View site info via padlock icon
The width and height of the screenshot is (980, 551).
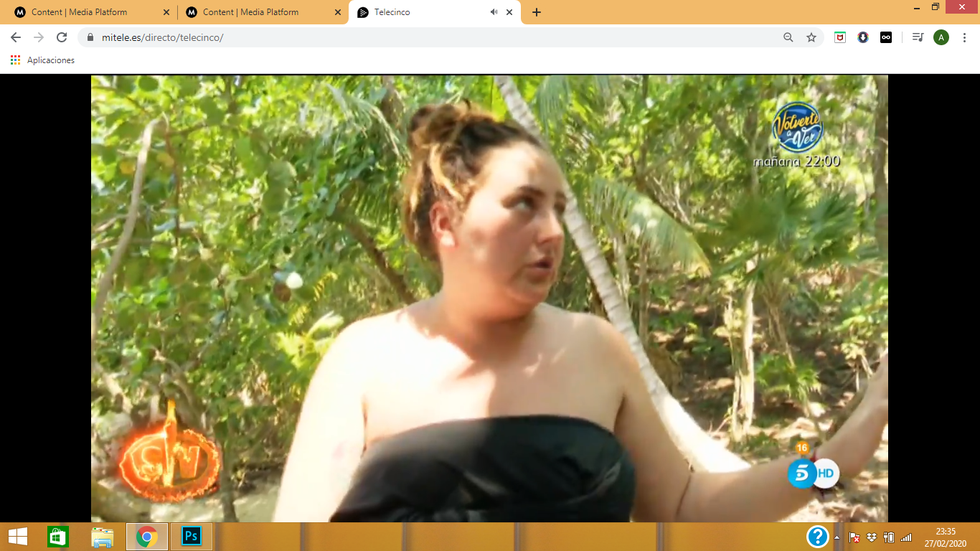[x=90, y=37]
